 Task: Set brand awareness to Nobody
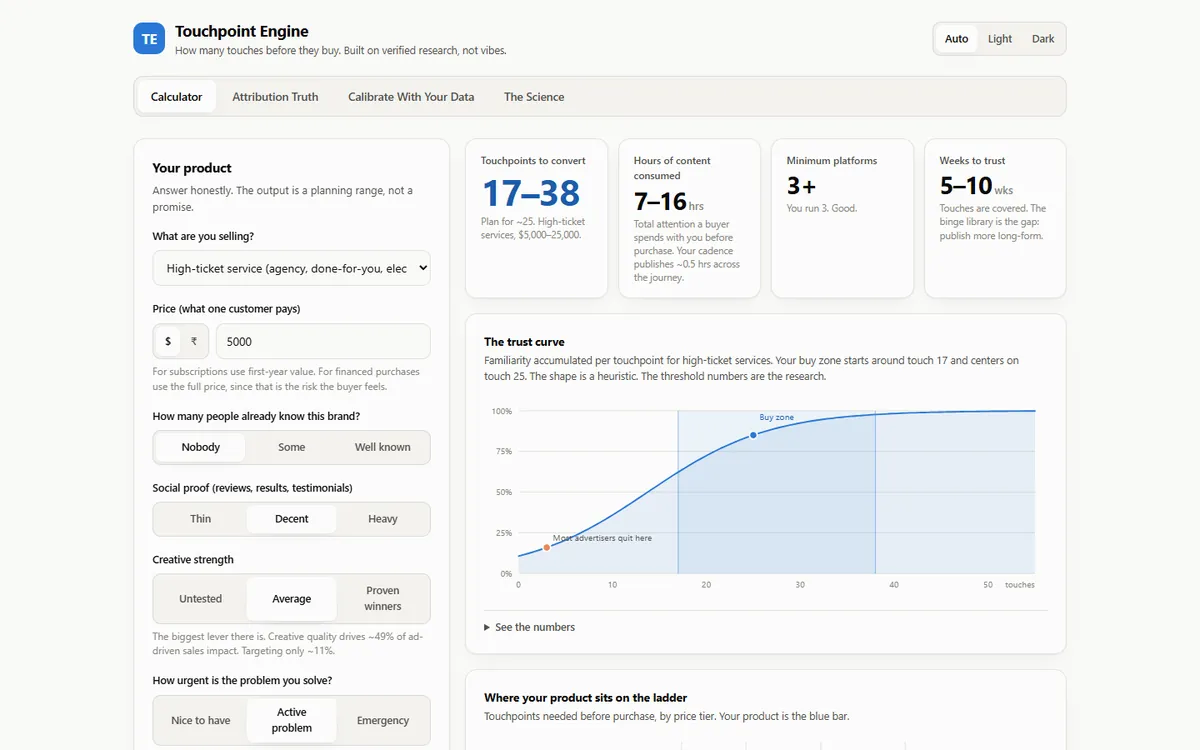coord(201,447)
